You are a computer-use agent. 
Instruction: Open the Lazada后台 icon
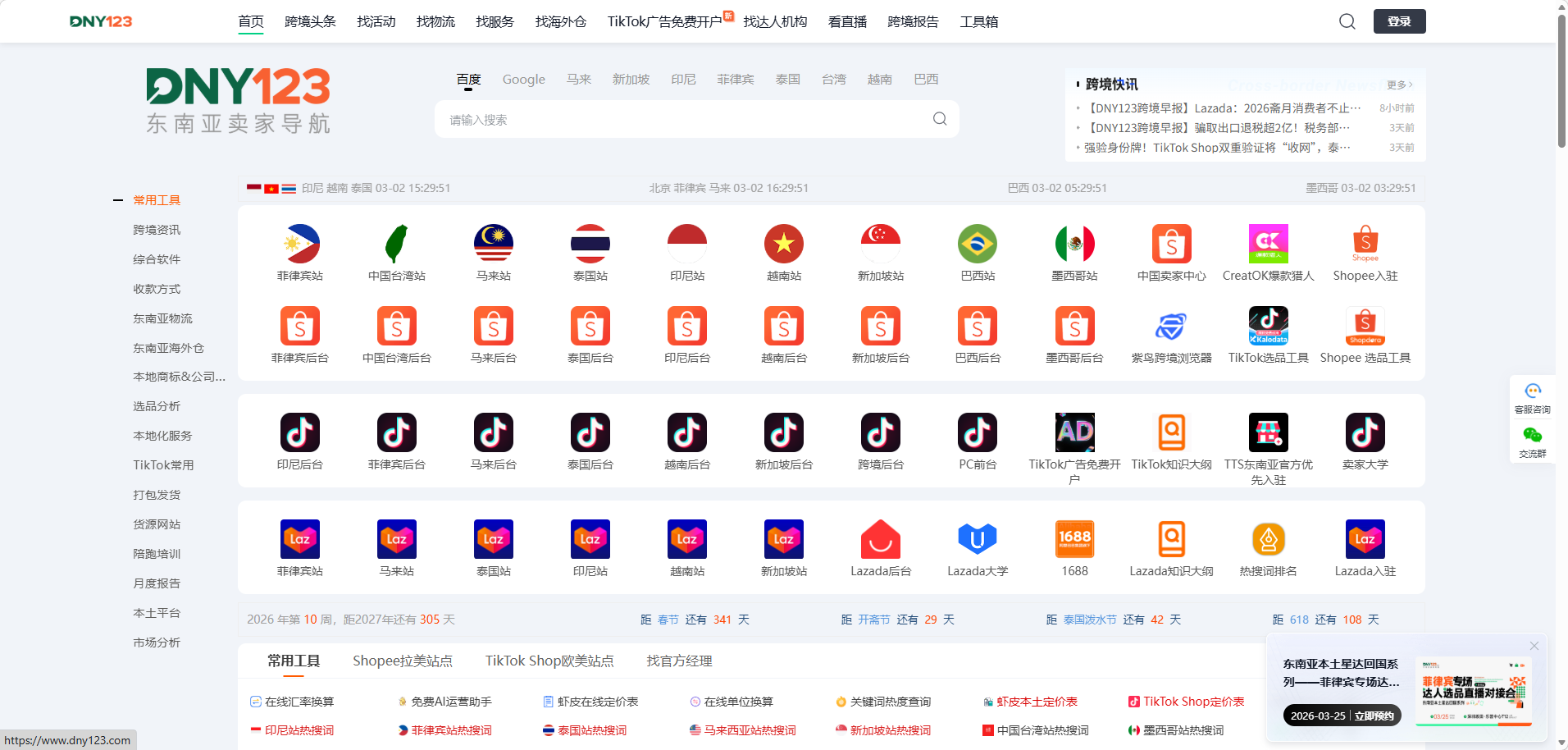(881, 539)
